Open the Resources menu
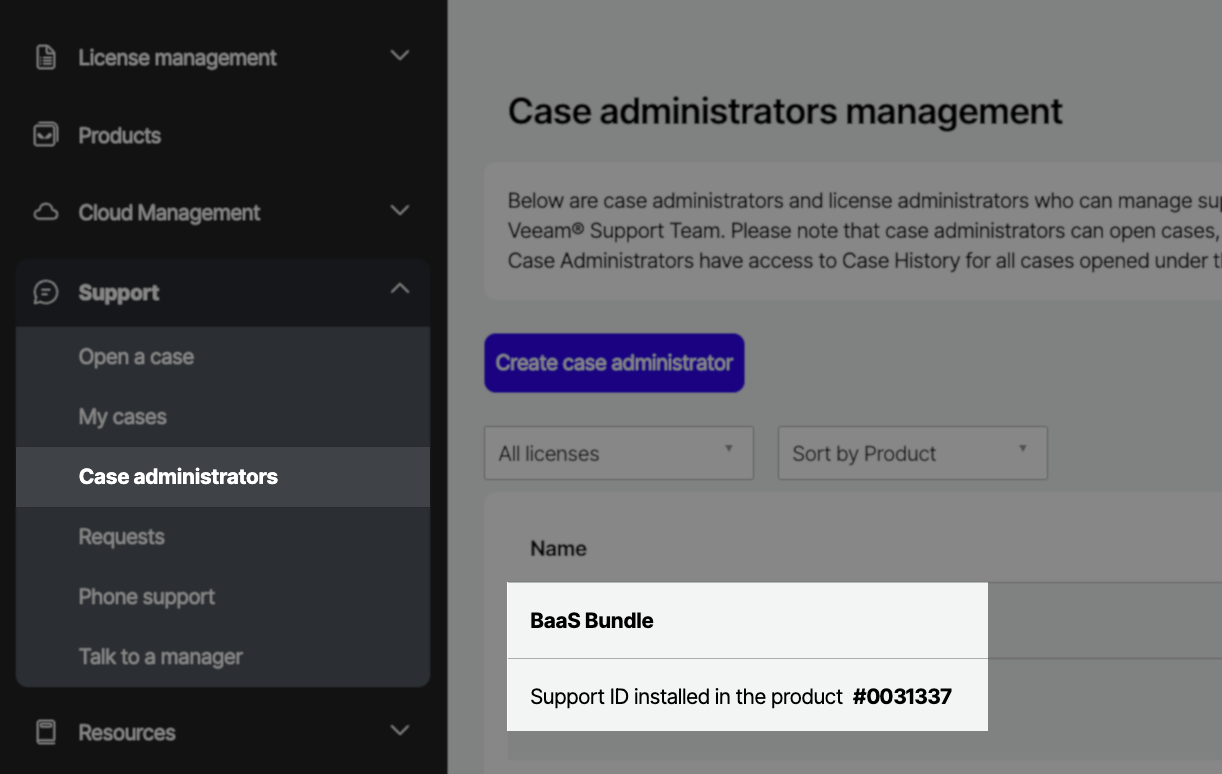Viewport: 1222px width, 774px height. point(127,733)
